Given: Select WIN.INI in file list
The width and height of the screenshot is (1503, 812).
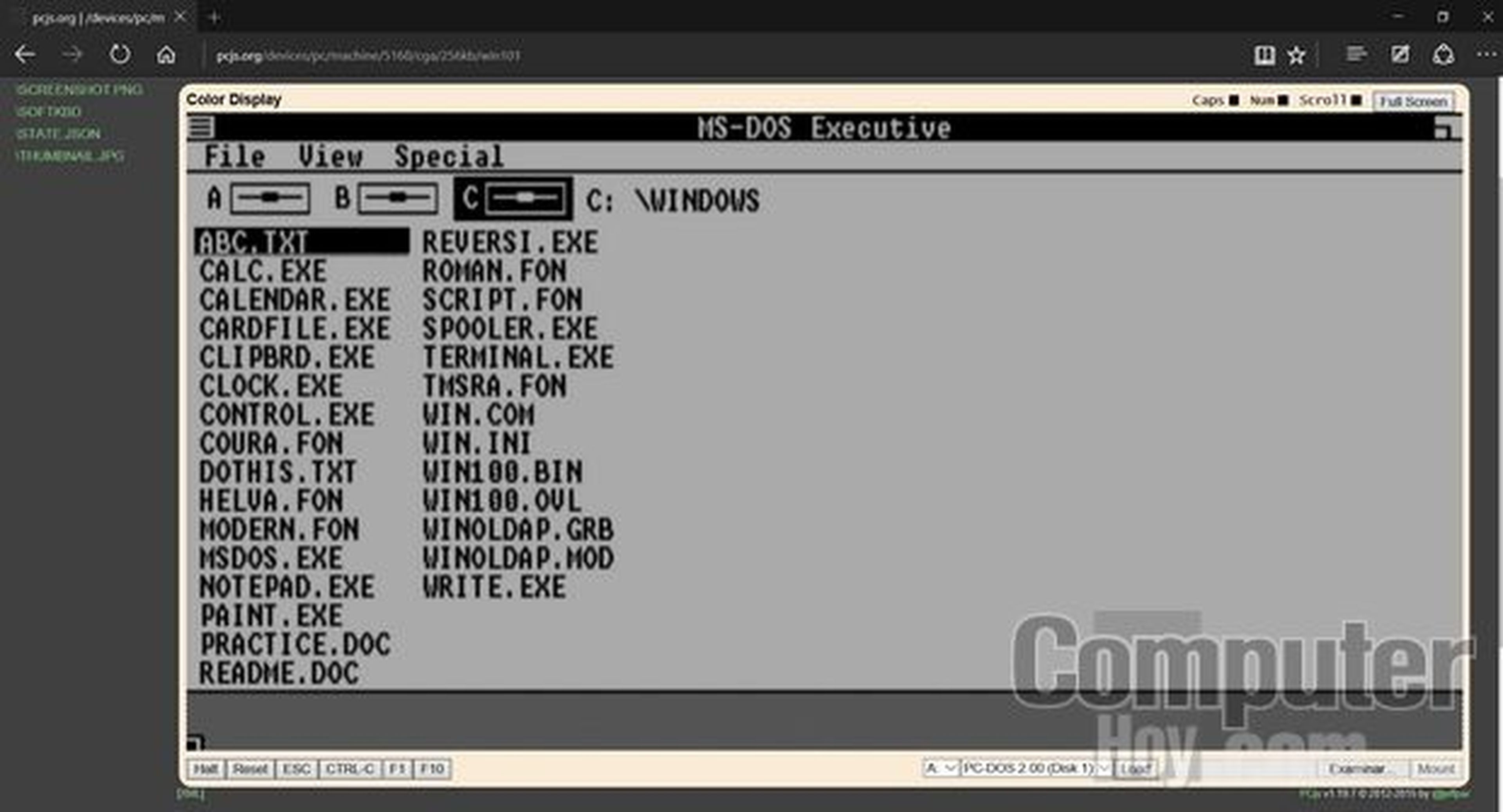Looking at the screenshot, I should 477,443.
